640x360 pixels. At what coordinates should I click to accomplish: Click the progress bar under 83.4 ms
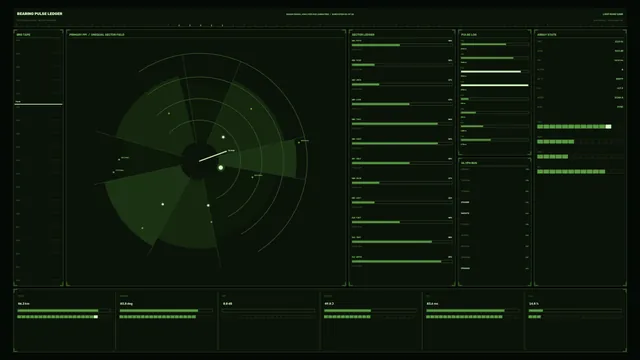pyautogui.click(x=473, y=311)
